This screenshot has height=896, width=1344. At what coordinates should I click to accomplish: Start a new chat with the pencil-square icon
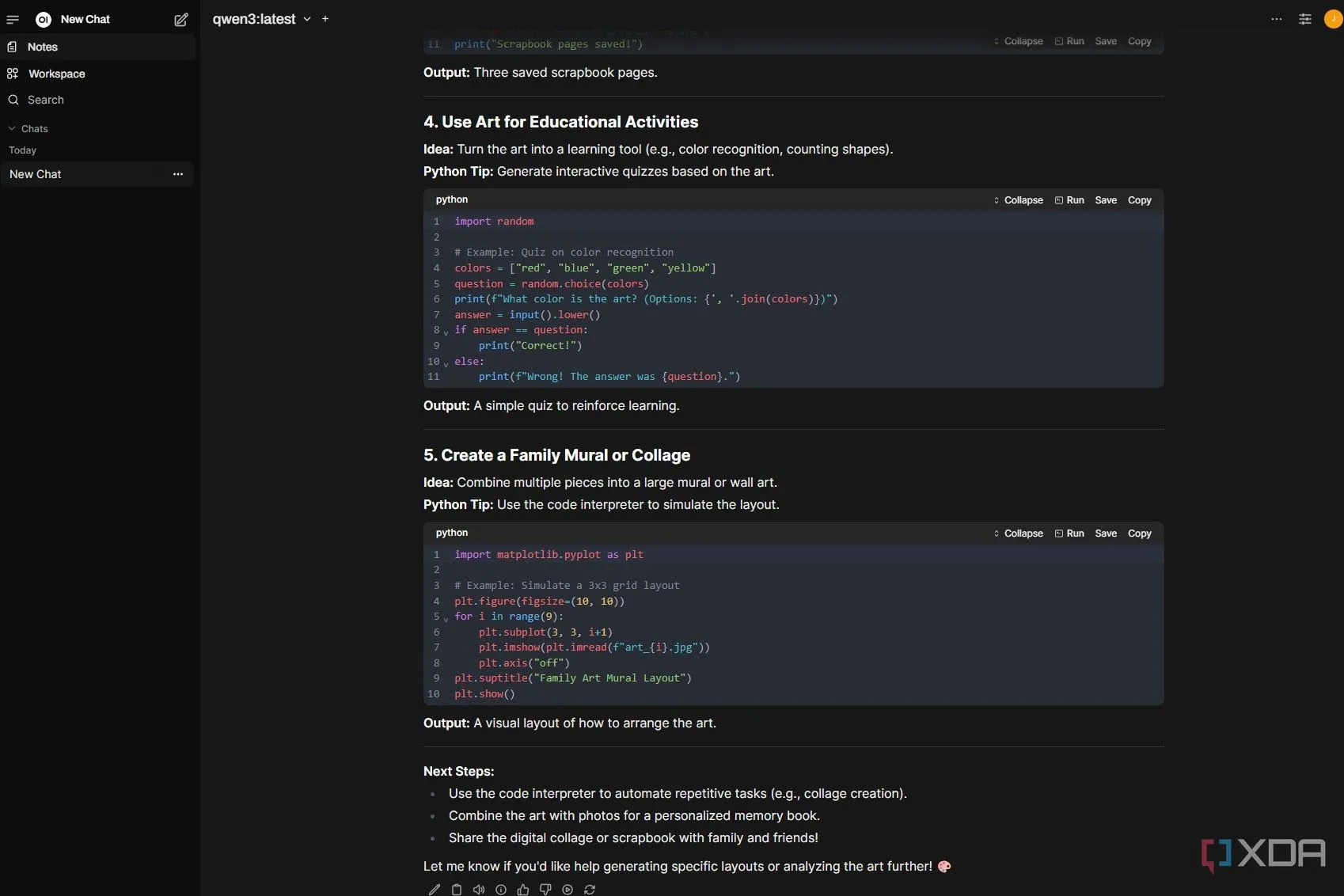[181, 19]
